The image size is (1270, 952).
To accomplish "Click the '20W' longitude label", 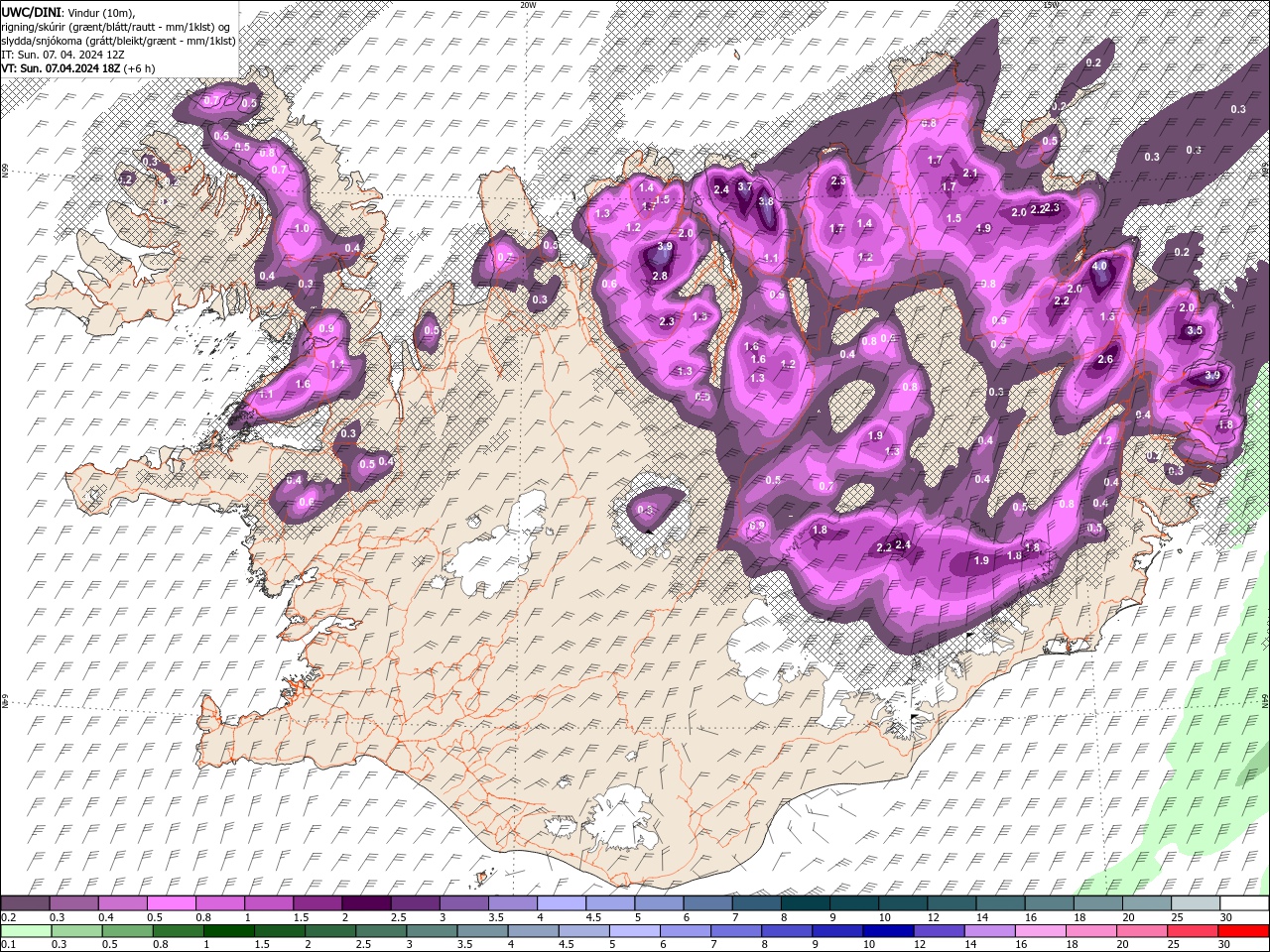I will tap(528, 5).
